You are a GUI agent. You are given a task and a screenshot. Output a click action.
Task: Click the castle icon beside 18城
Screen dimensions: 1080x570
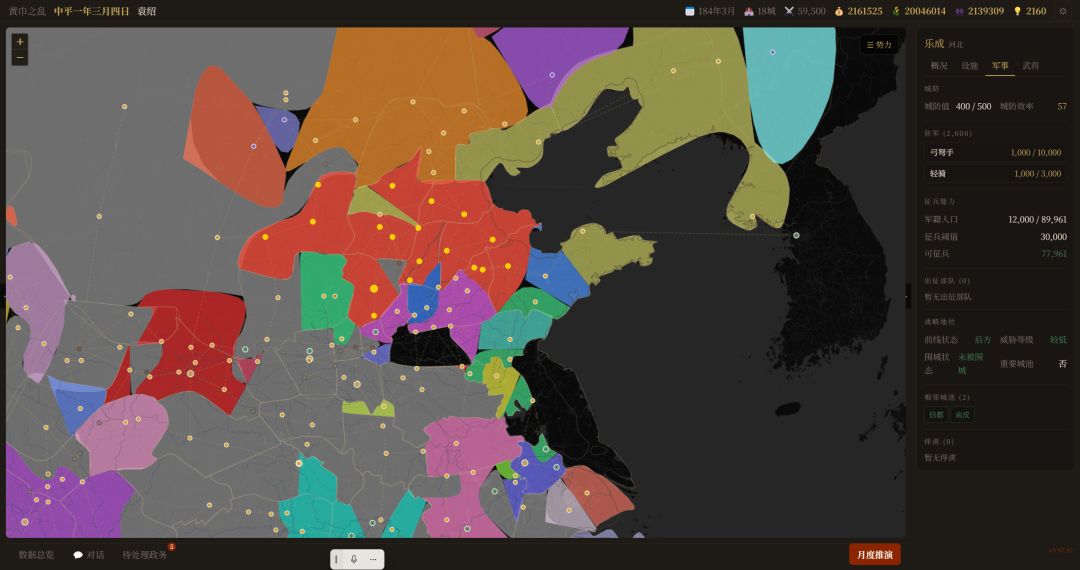tap(749, 11)
